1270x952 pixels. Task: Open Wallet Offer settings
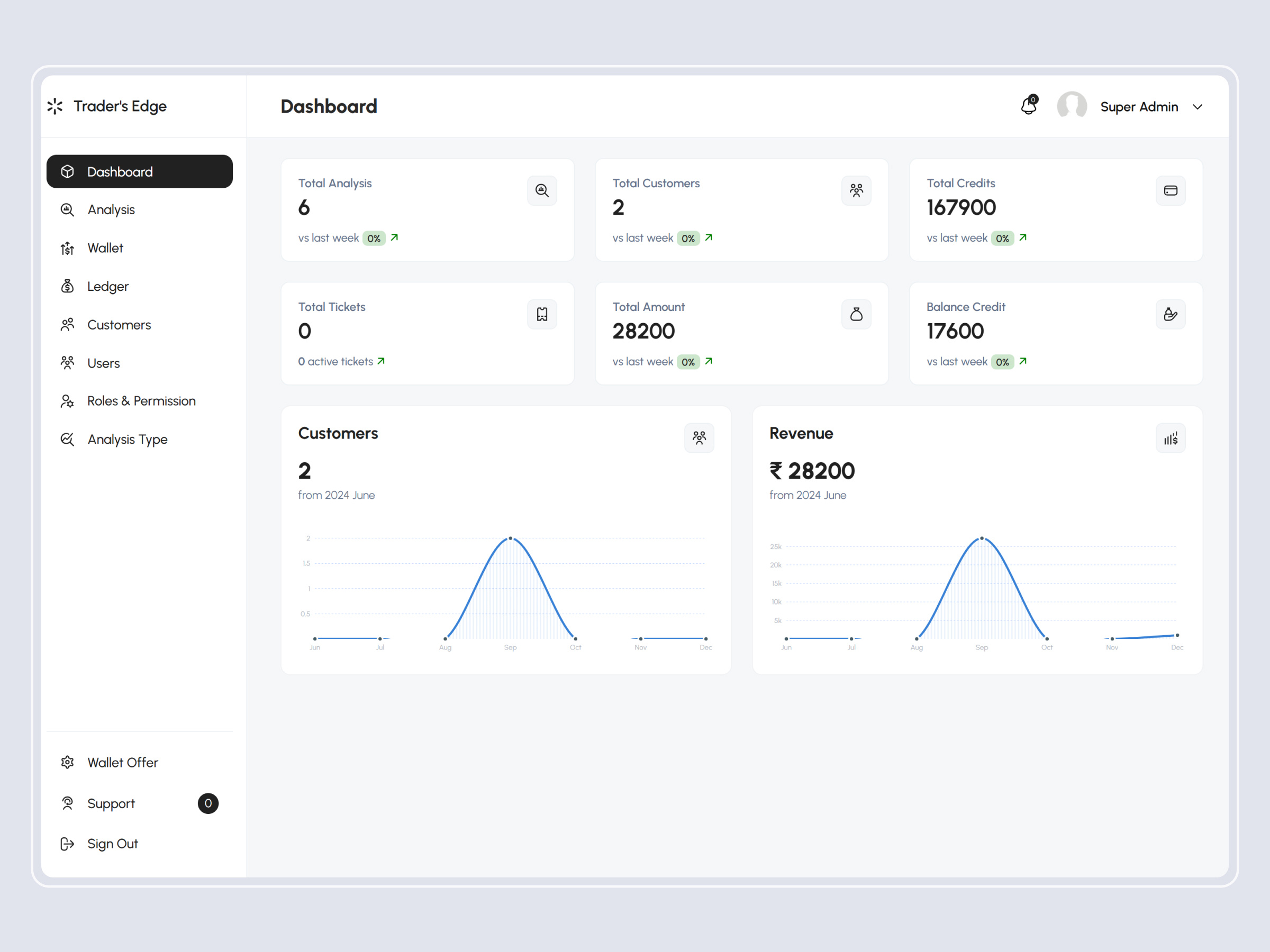[x=122, y=762]
